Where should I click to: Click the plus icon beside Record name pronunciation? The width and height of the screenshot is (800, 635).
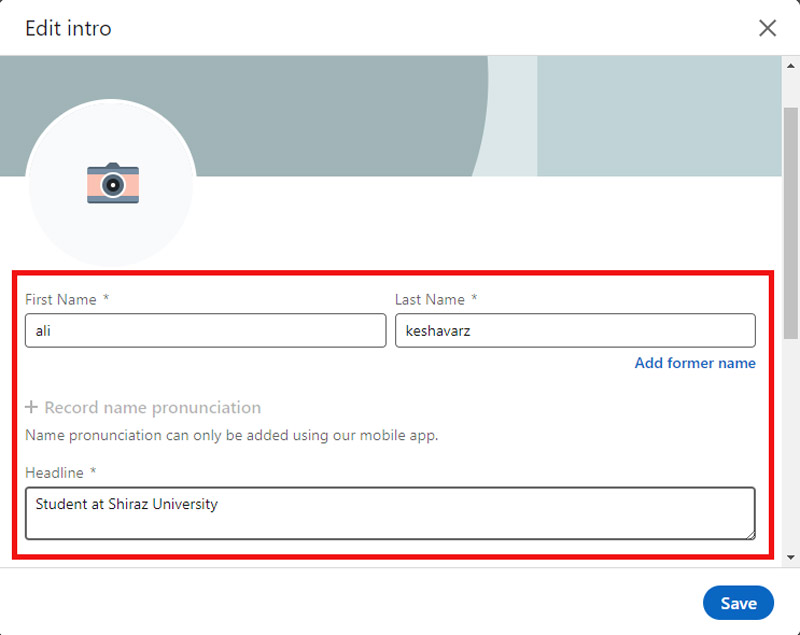32,408
